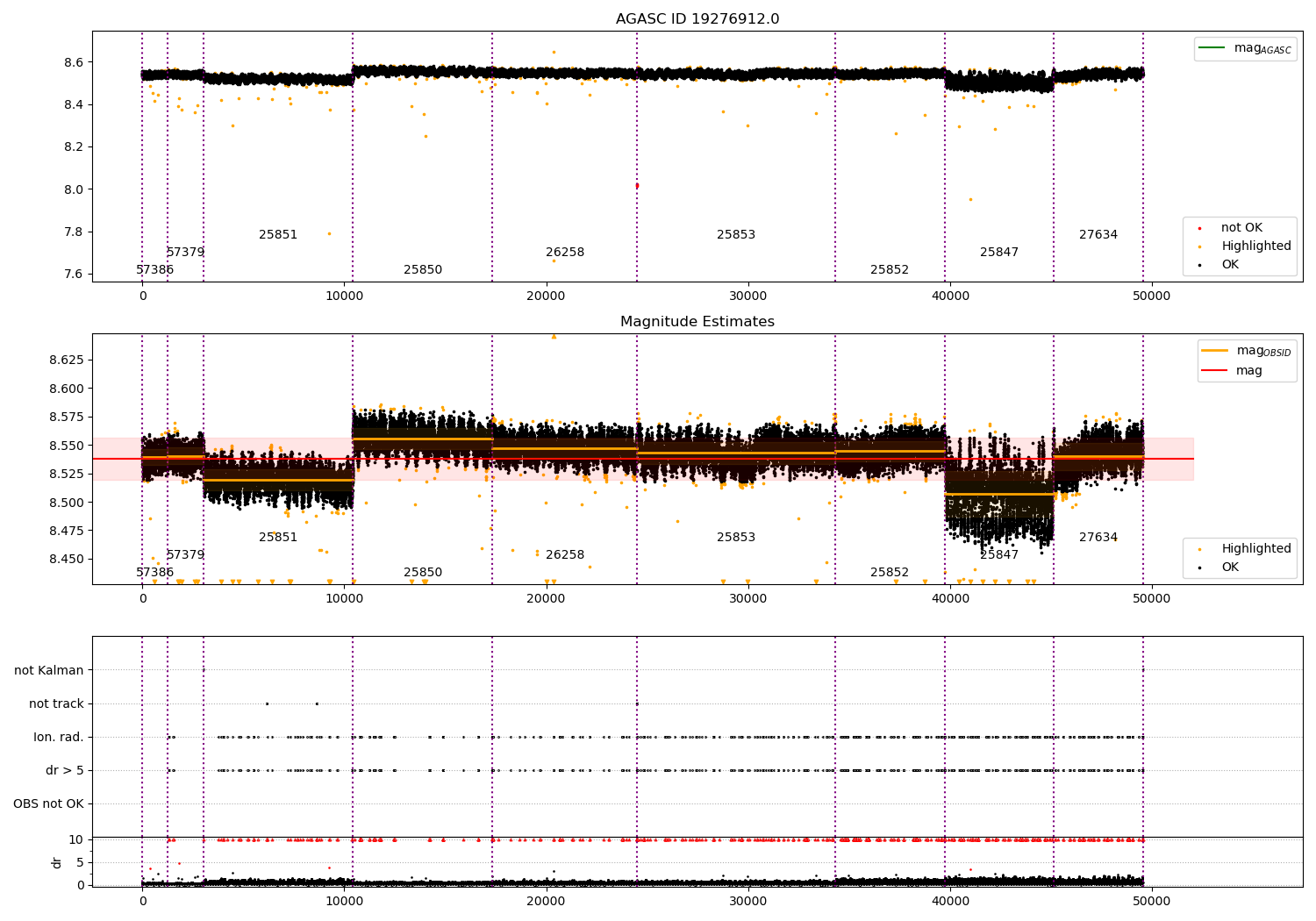Click obsid label 26258 in the top plot
1316x921 pixels.
[565, 253]
